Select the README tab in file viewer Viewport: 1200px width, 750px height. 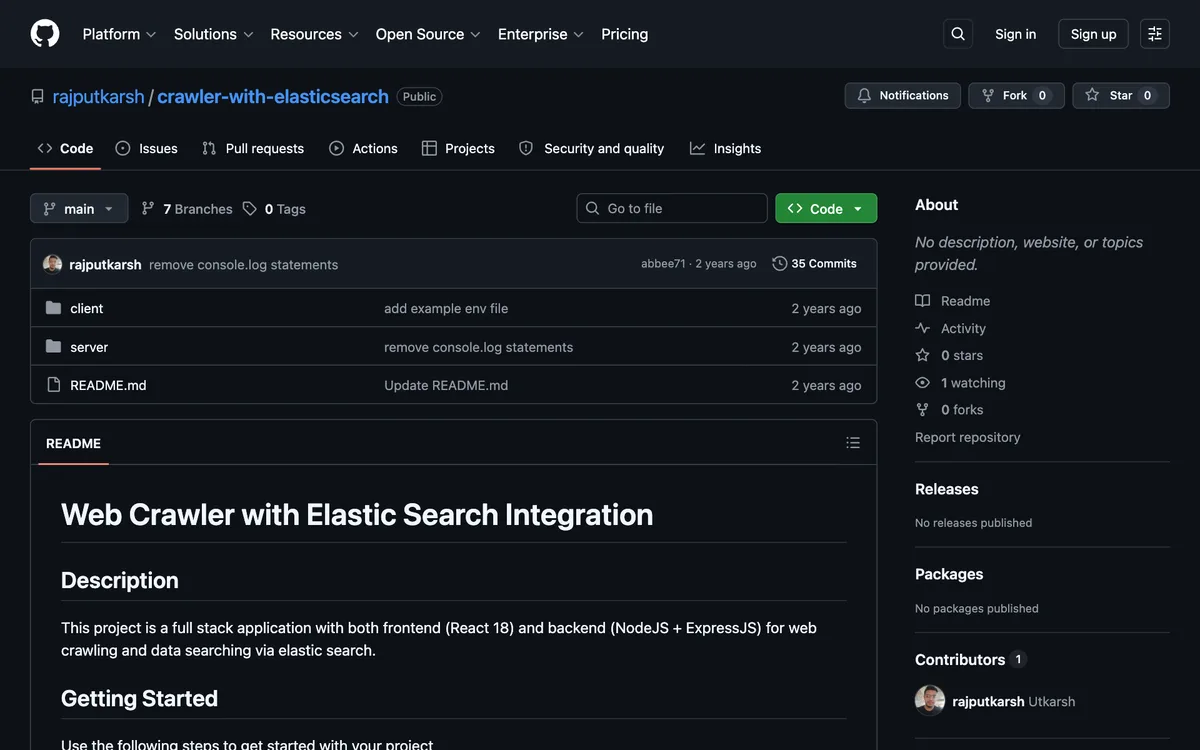coord(74,443)
